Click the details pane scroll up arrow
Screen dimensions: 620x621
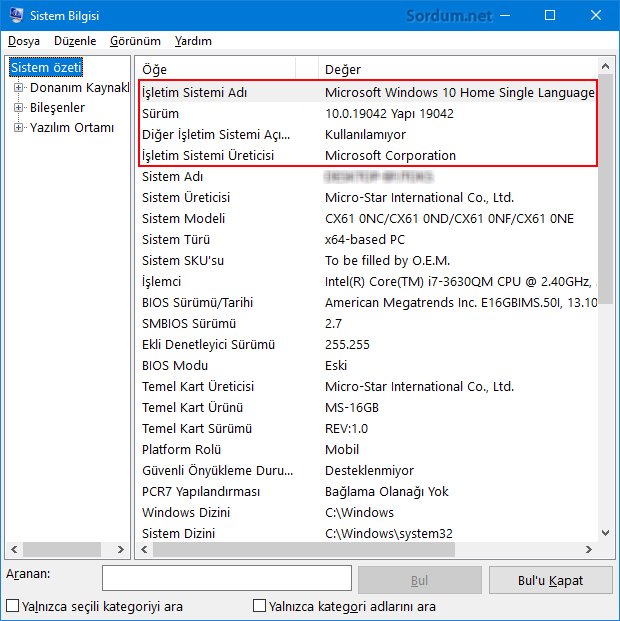605,66
